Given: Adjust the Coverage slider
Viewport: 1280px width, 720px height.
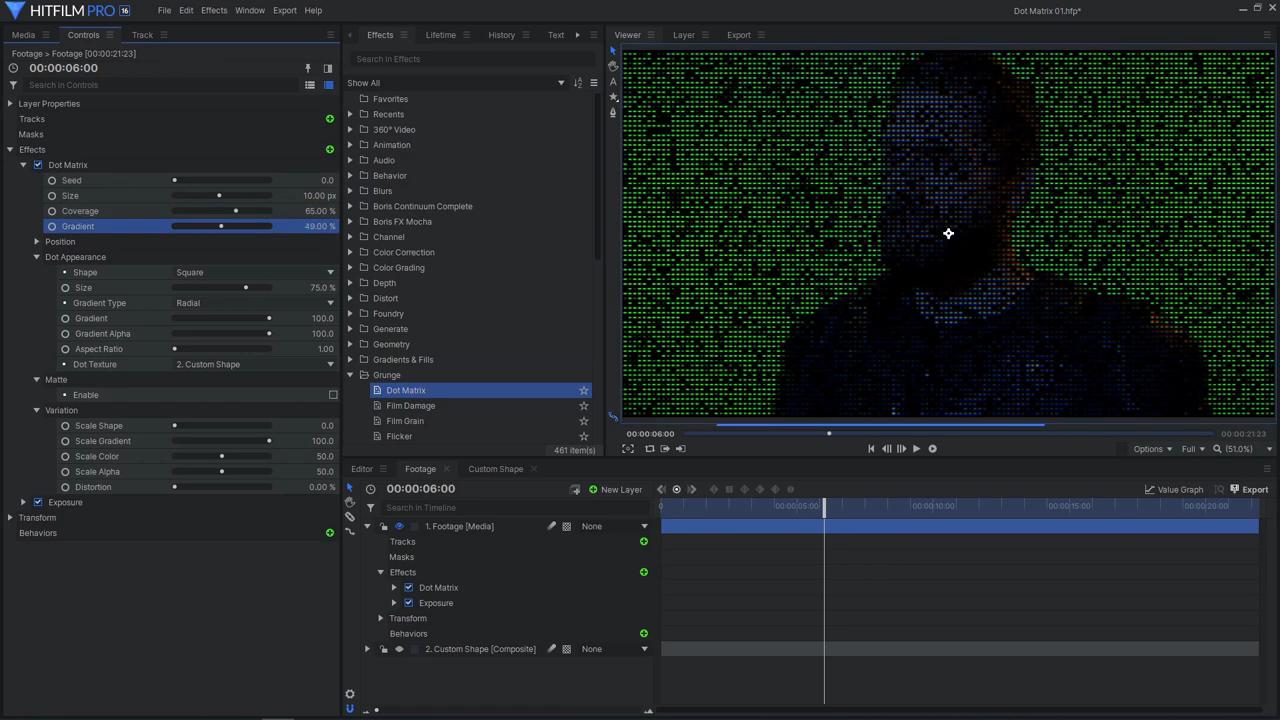Looking at the screenshot, I should coord(222,211).
